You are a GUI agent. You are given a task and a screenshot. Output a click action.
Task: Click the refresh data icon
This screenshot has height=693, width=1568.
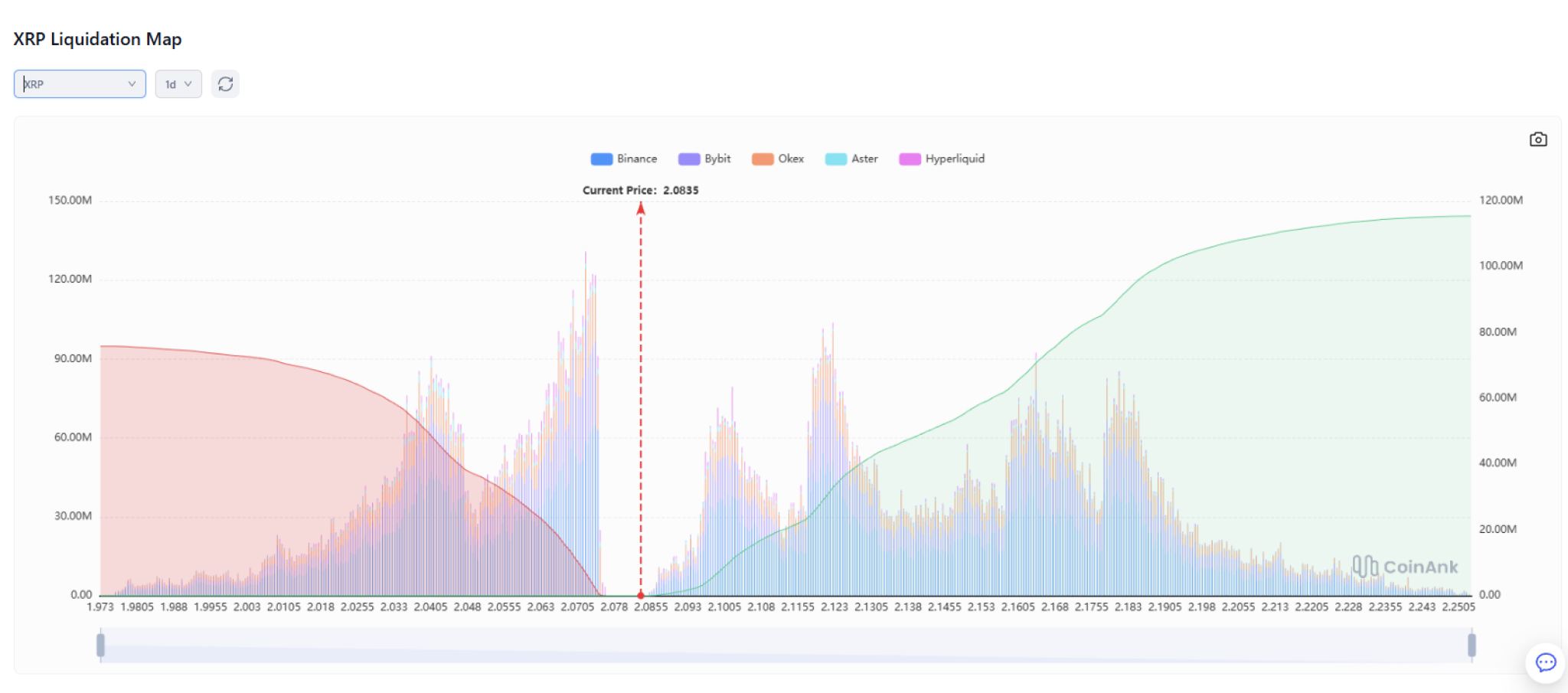pos(225,84)
